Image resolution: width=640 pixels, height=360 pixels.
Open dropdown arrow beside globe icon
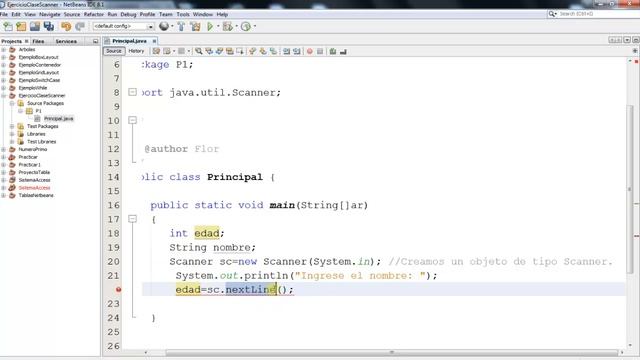point(172,27)
